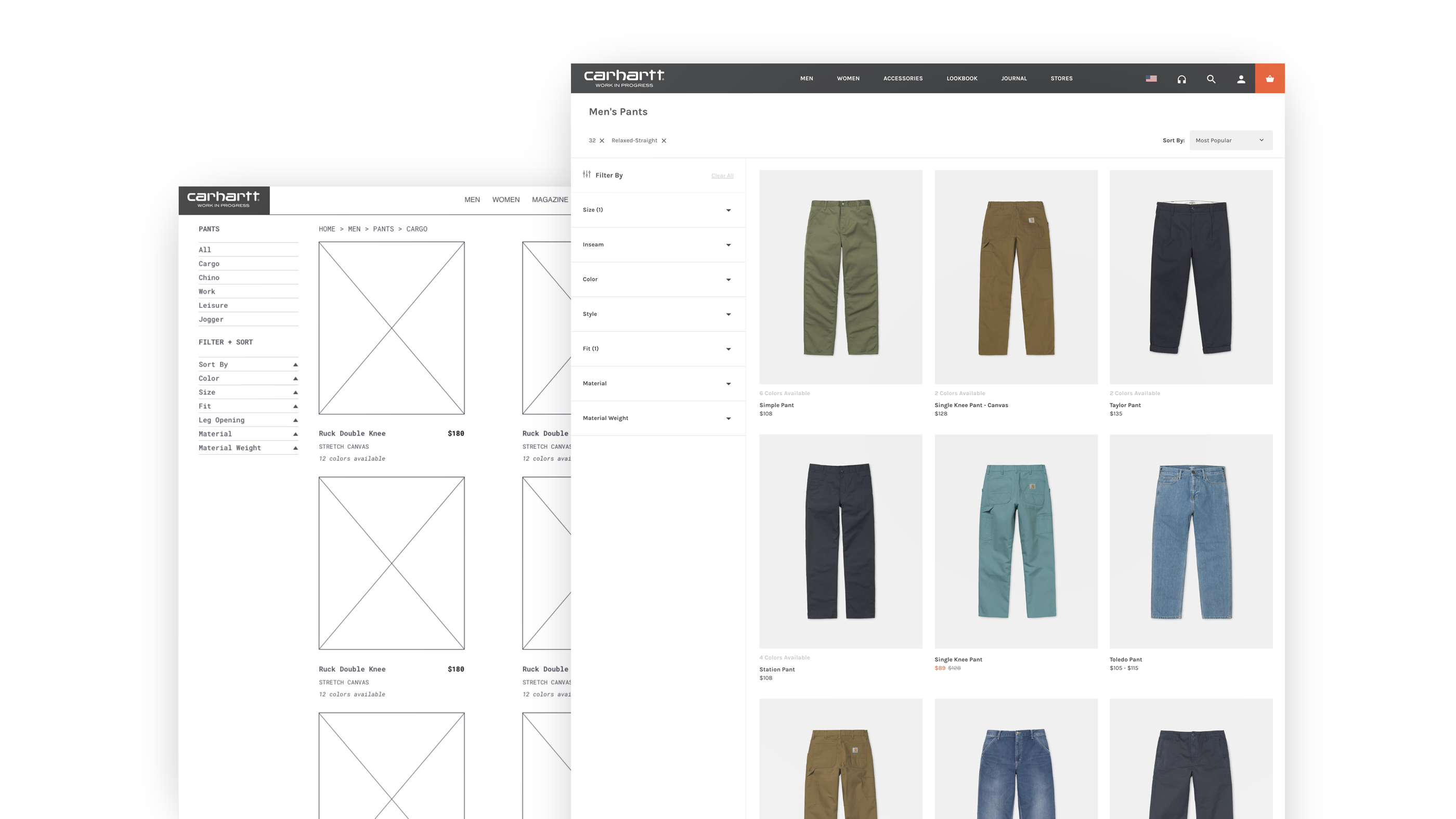The height and width of the screenshot is (819, 1456).
Task: Click the headphones support icon
Action: (1181, 79)
